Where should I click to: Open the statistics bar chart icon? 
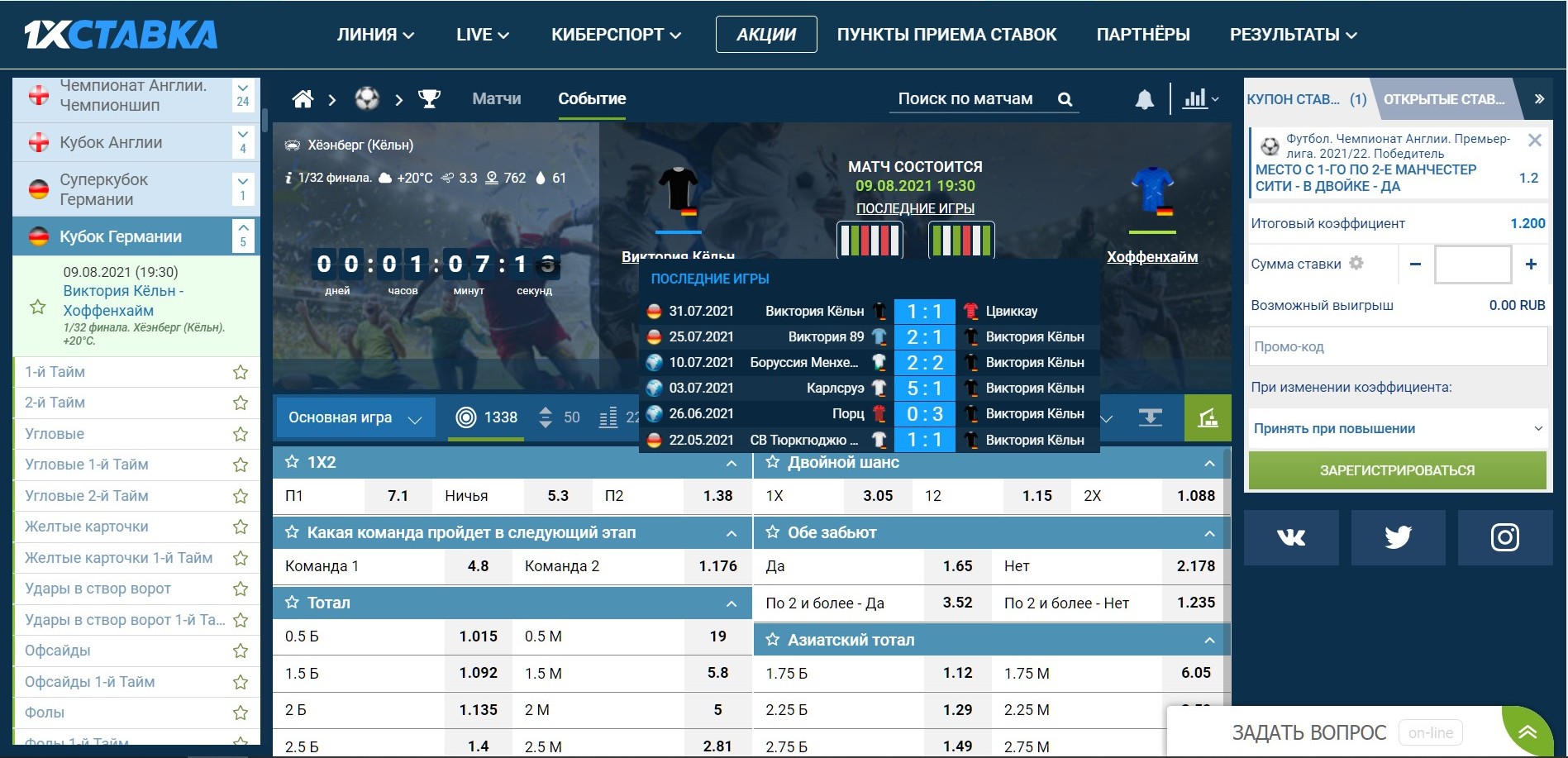(x=1195, y=99)
